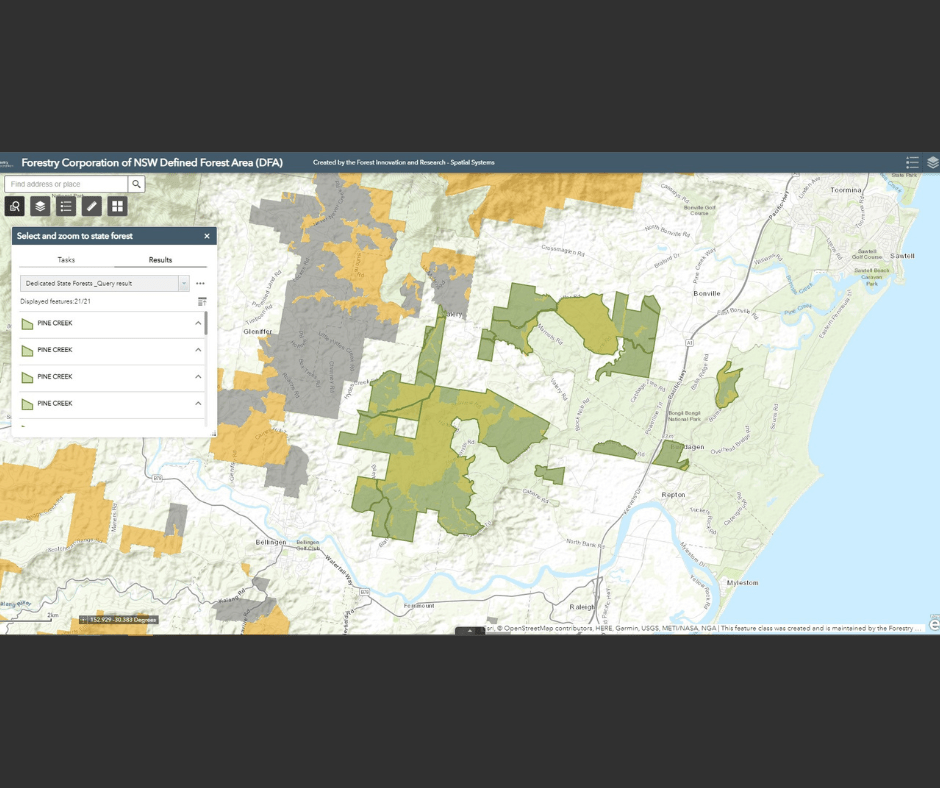Click the Find address or place field
The width and height of the screenshot is (940, 788).
pyautogui.click(x=66, y=184)
